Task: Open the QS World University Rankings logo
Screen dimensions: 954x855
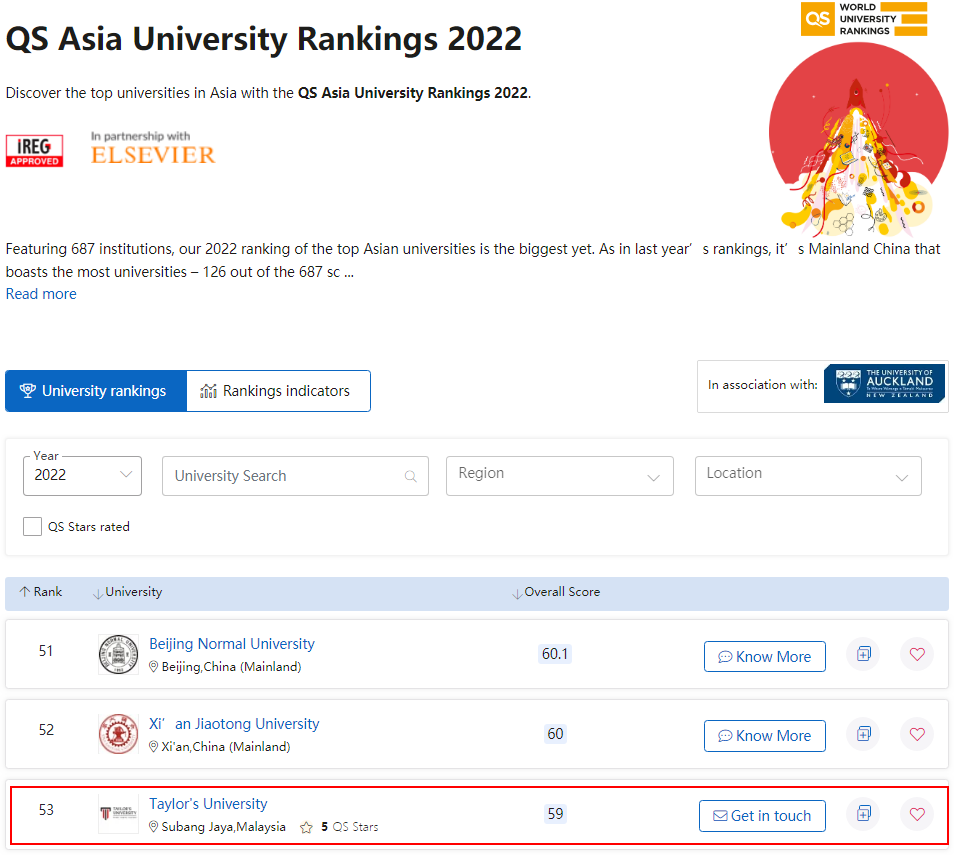Action: 863,19
